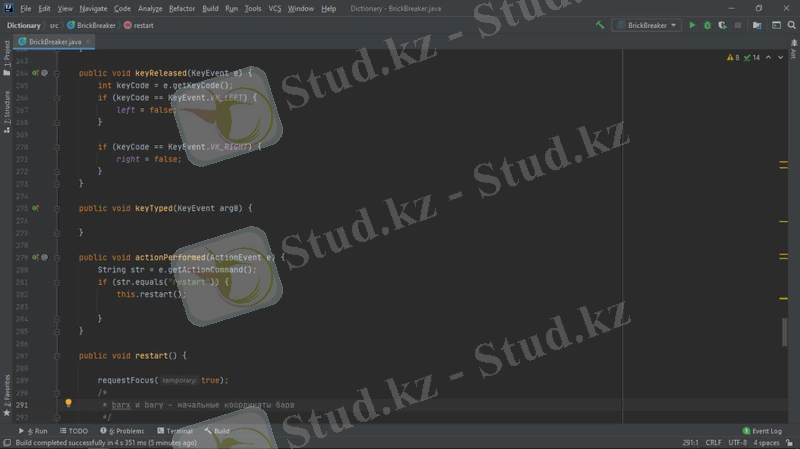
Task: Click override gutter icon on keyTyped line
Action: [35, 208]
